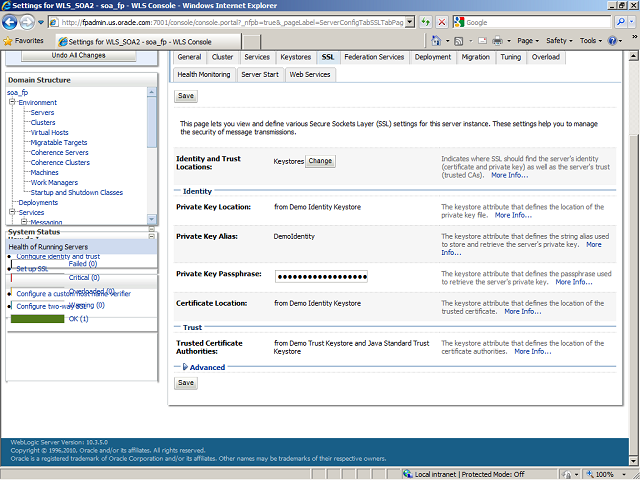The image size is (640, 480).
Task: Collapse the Services tree node
Action: point(11,212)
